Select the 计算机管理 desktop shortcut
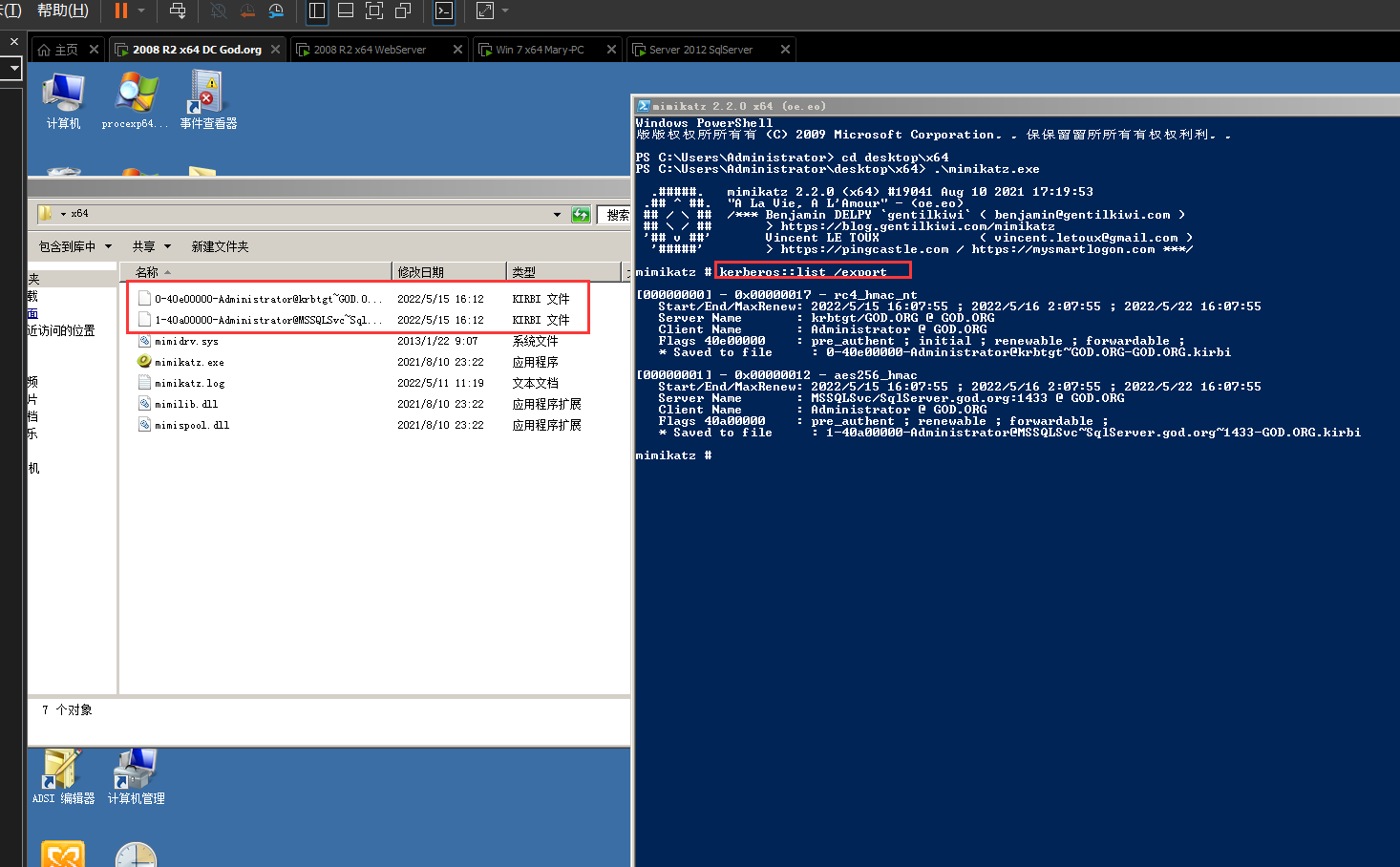The height and width of the screenshot is (867, 1400). pos(136,777)
